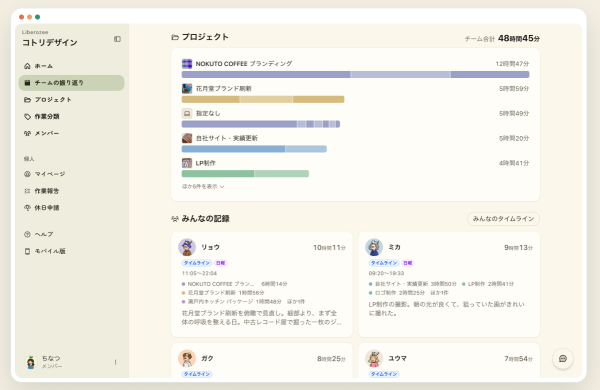Click リョウ's avatar
Image resolution: width=600 pixels, height=390 pixels.
click(187, 247)
